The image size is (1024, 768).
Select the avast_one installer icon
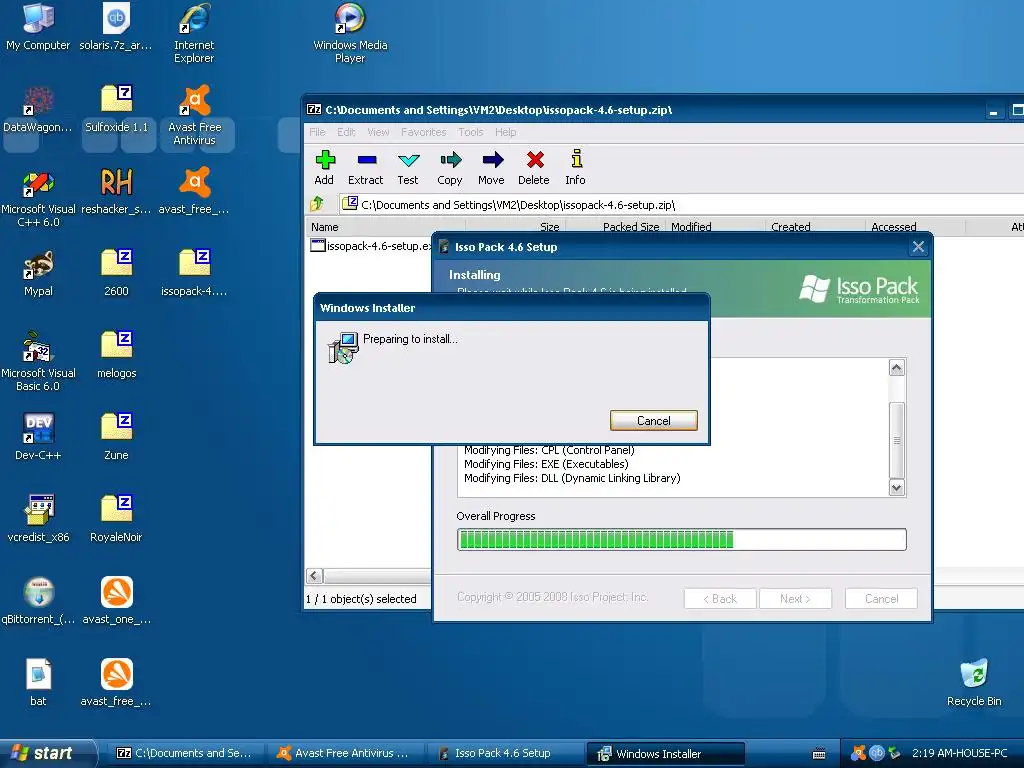pos(116,601)
